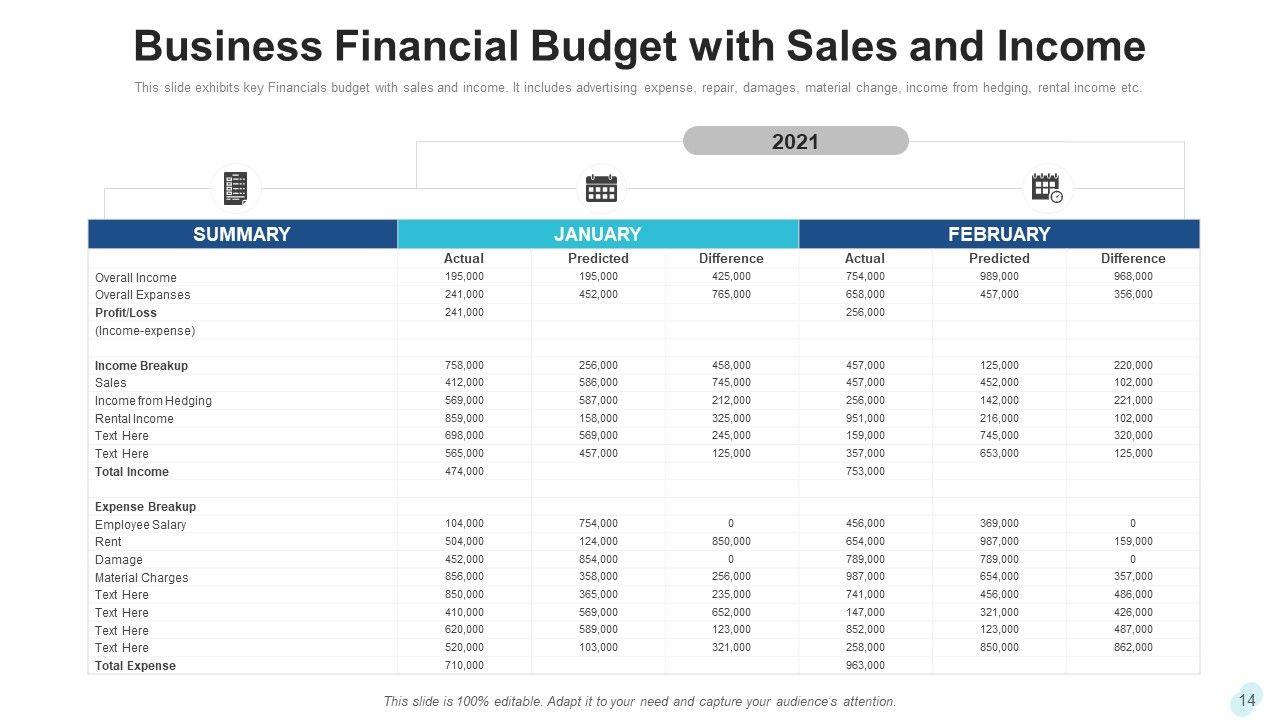The height and width of the screenshot is (720, 1280).
Task: Select the SUMMARY header tab
Action: click(242, 235)
